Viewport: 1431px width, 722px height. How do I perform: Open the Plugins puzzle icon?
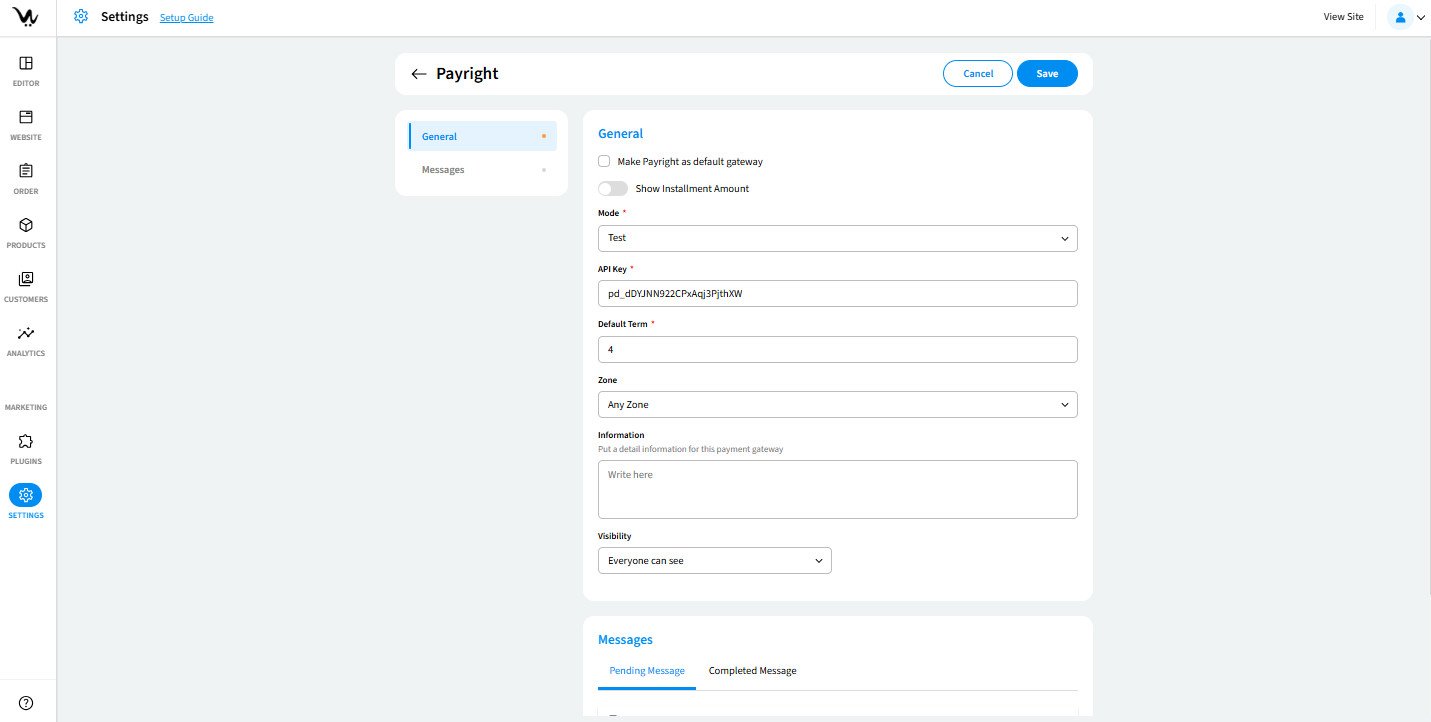(26, 442)
